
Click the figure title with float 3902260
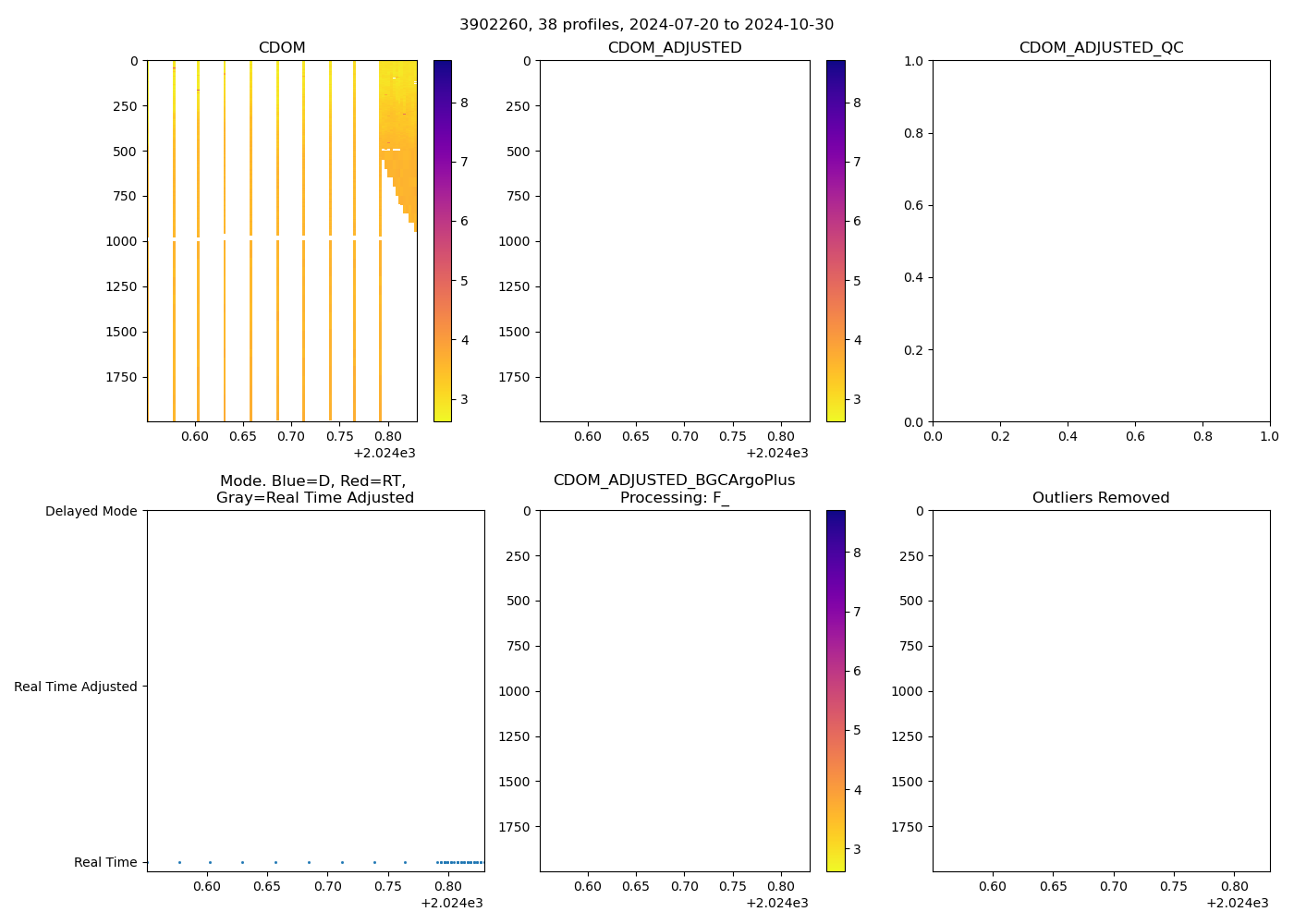pyautogui.click(x=646, y=24)
